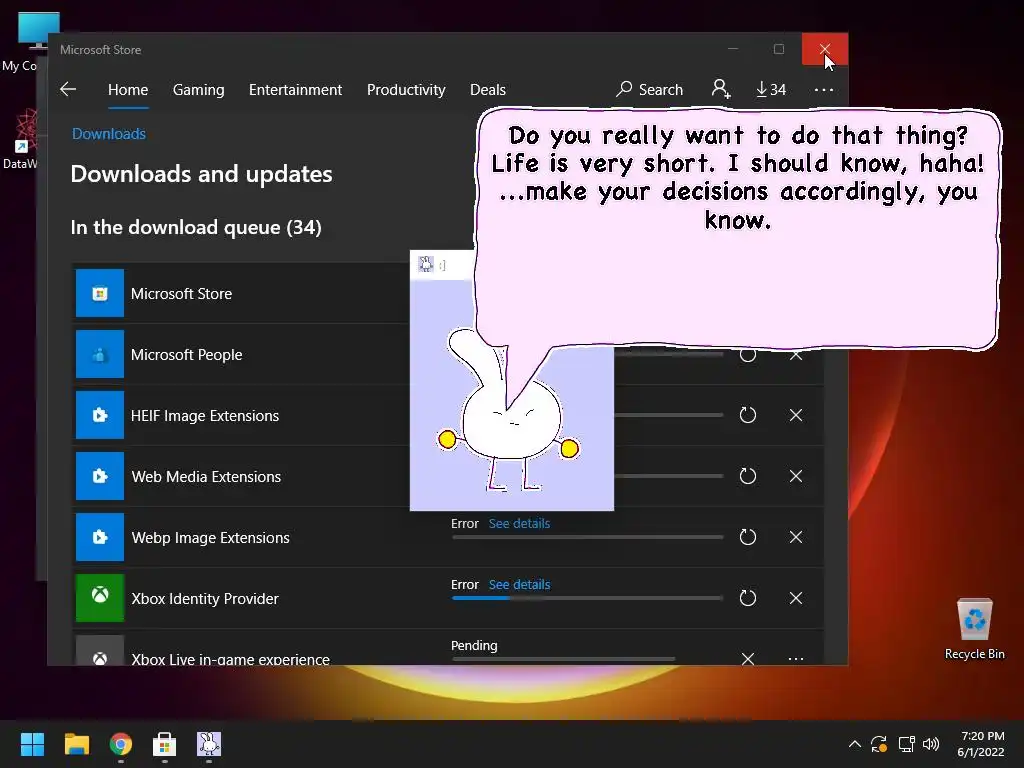Viewport: 1024px width, 768px height.
Task: Retry HEIF Image Extensions download
Action: (748, 415)
